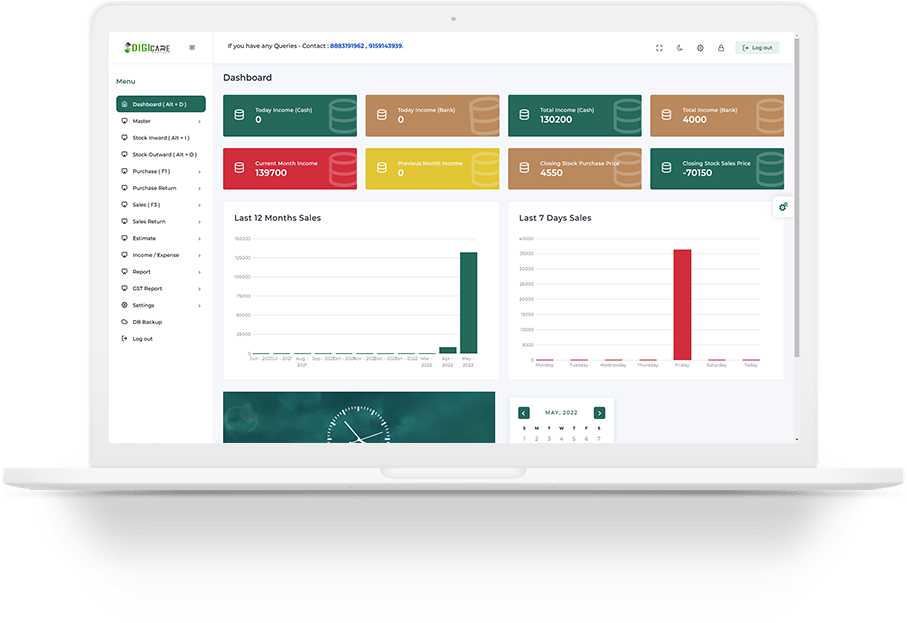Toggle dark mode with moon icon
The width and height of the screenshot is (907, 623).
coord(680,48)
